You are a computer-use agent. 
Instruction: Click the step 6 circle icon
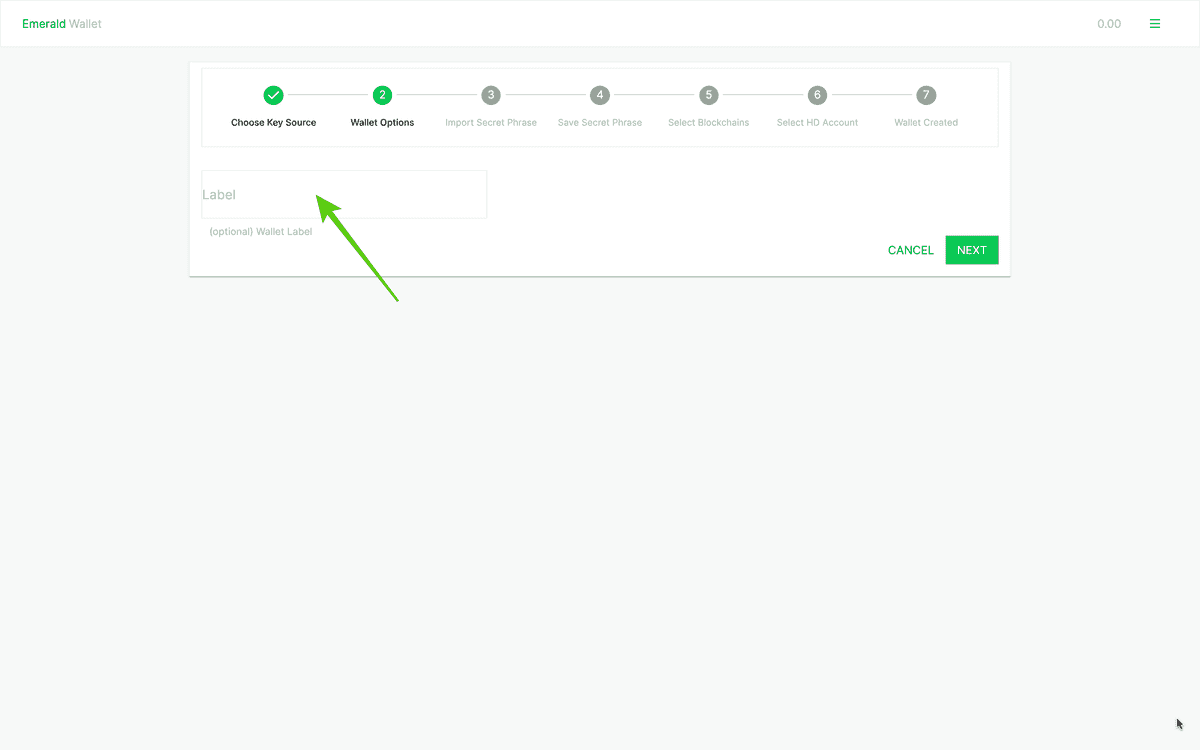(x=817, y=95)
